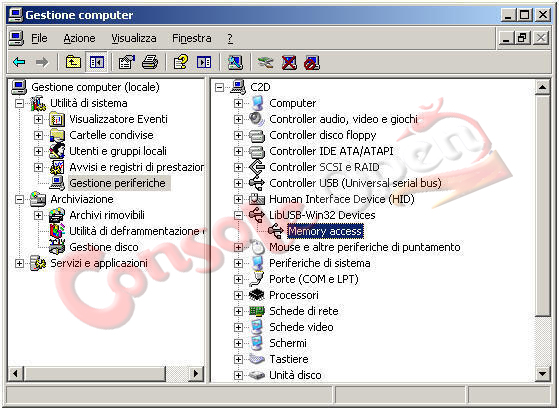Viewport: 559px width, 410px height.
Task: Click Scan for hardware changes icon
Action: point(235,62)
